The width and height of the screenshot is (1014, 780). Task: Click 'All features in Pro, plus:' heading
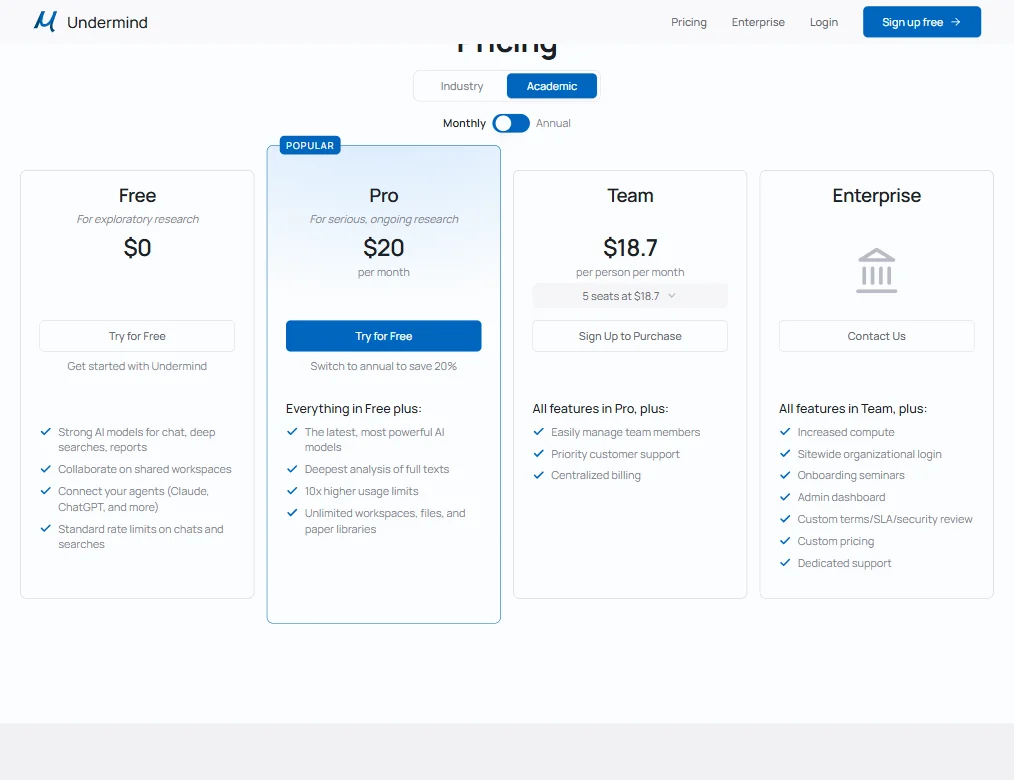coord(600,409)
